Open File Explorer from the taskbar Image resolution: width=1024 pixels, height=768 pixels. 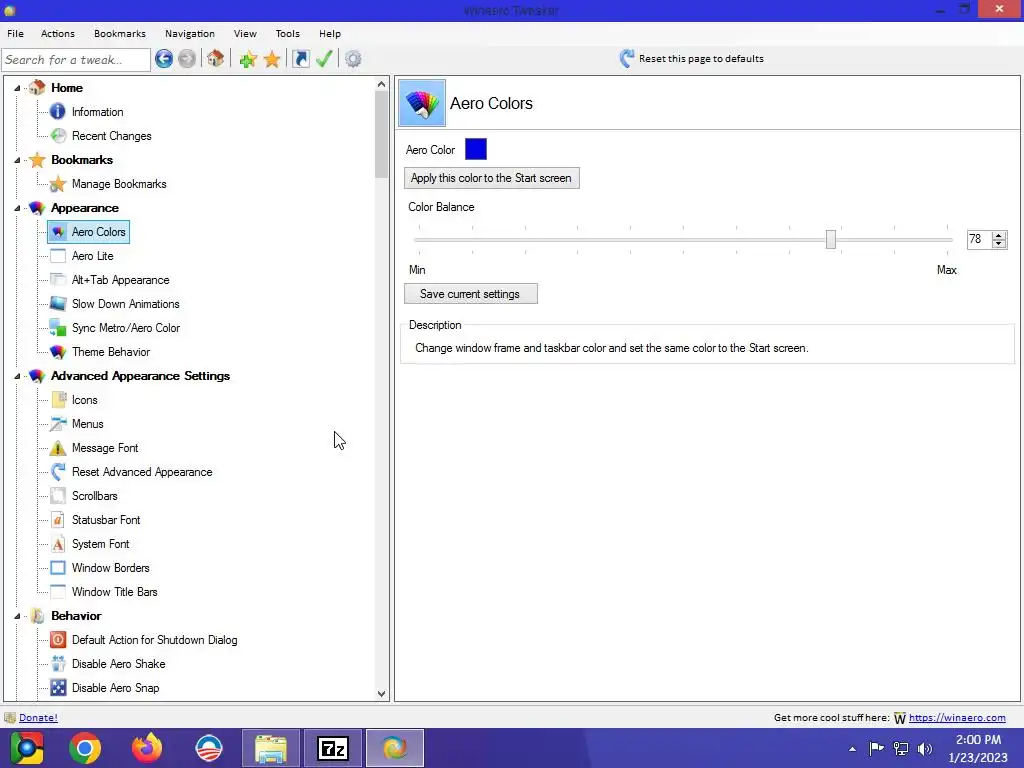(x=271, y=748)
